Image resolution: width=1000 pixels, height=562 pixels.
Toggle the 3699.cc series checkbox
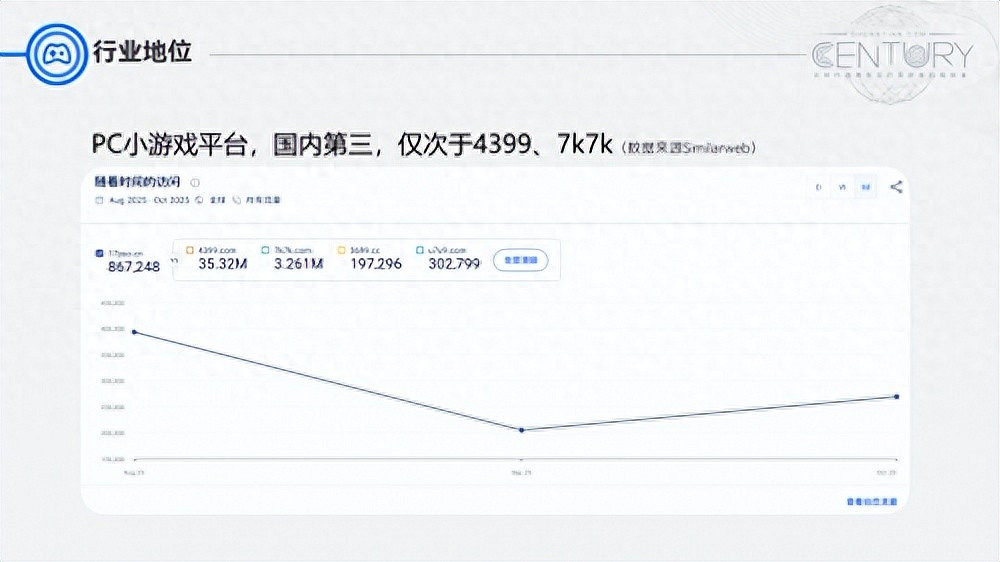[341, 250]
